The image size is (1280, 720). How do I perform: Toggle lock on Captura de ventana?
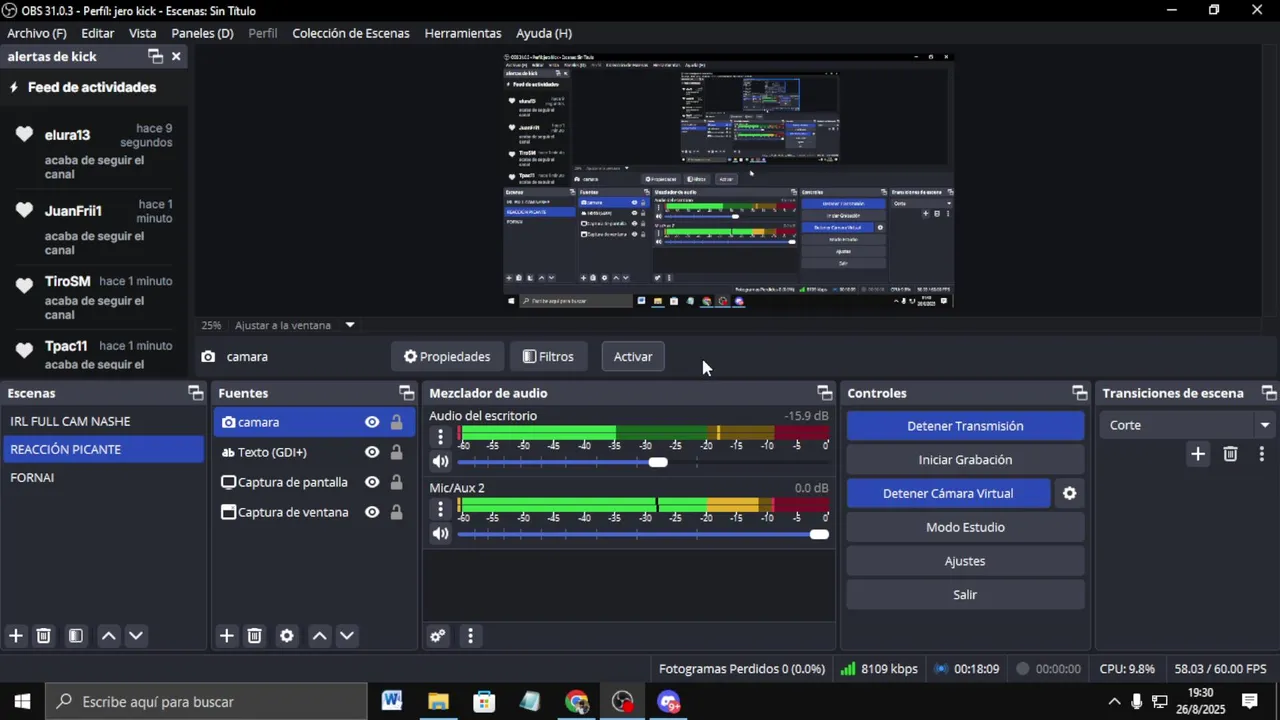pyautogui.click(x=396, y=512)
